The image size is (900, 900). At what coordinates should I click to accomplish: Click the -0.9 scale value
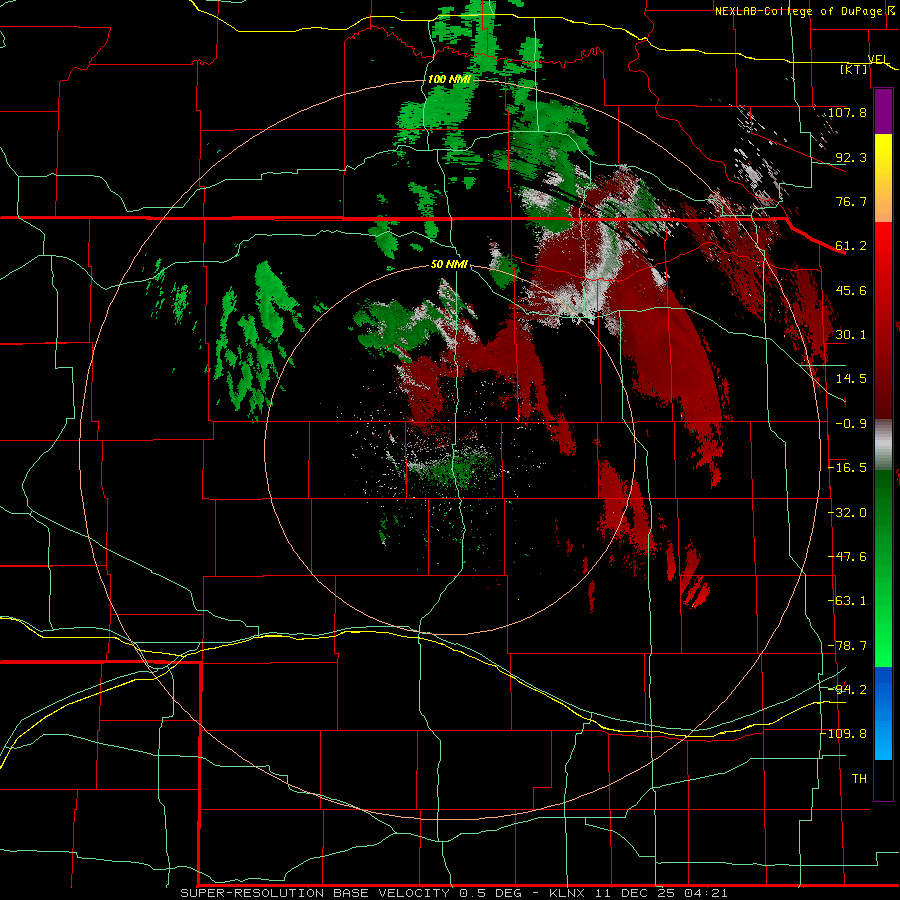coord(851,424)
